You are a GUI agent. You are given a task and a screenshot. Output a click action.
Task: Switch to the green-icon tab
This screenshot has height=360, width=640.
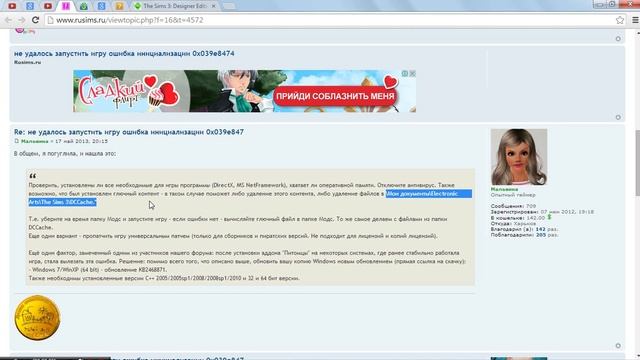pos(84,6)
